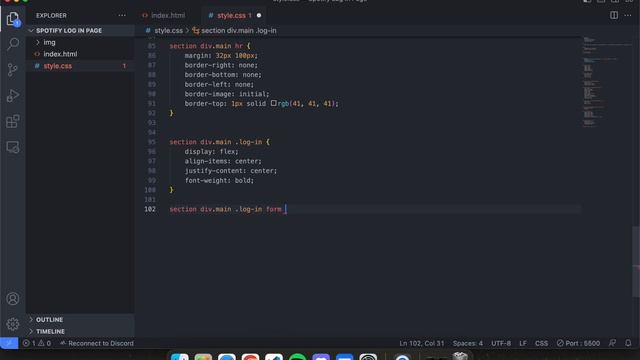Click the feedback icon in status bar
The image size is (640, 360).
click(x=612, y=343)
